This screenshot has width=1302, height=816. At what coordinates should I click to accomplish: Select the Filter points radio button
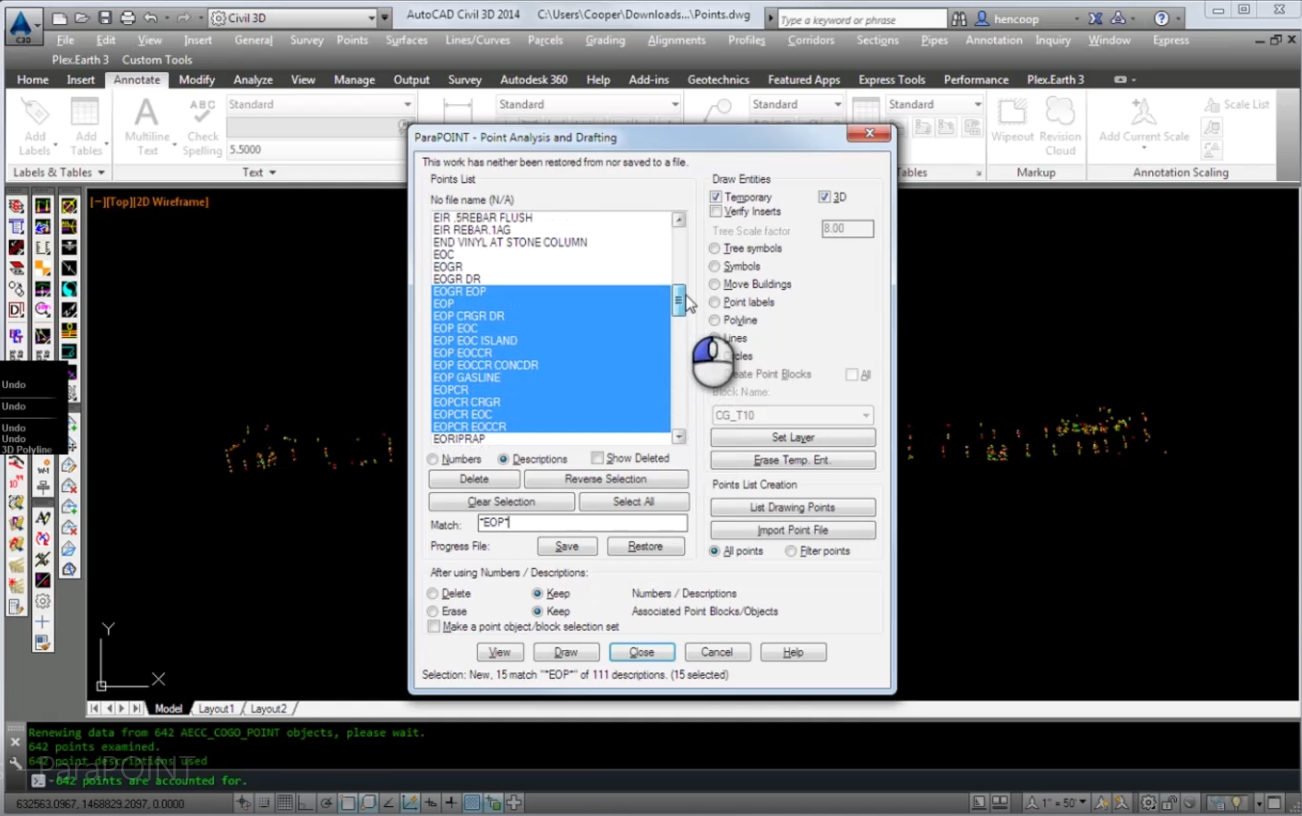pos(791,551)
